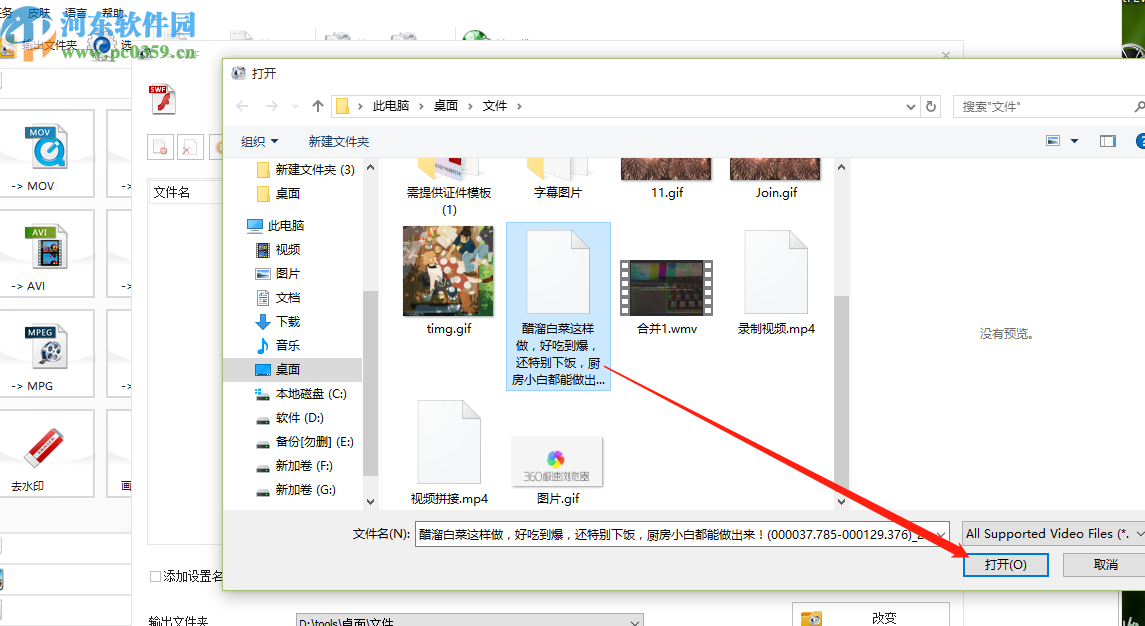The height and width of the screenshot is (626, 1145).
Task: Enable 添加设置名 checkbox in main window
Action: coord(155,576)
